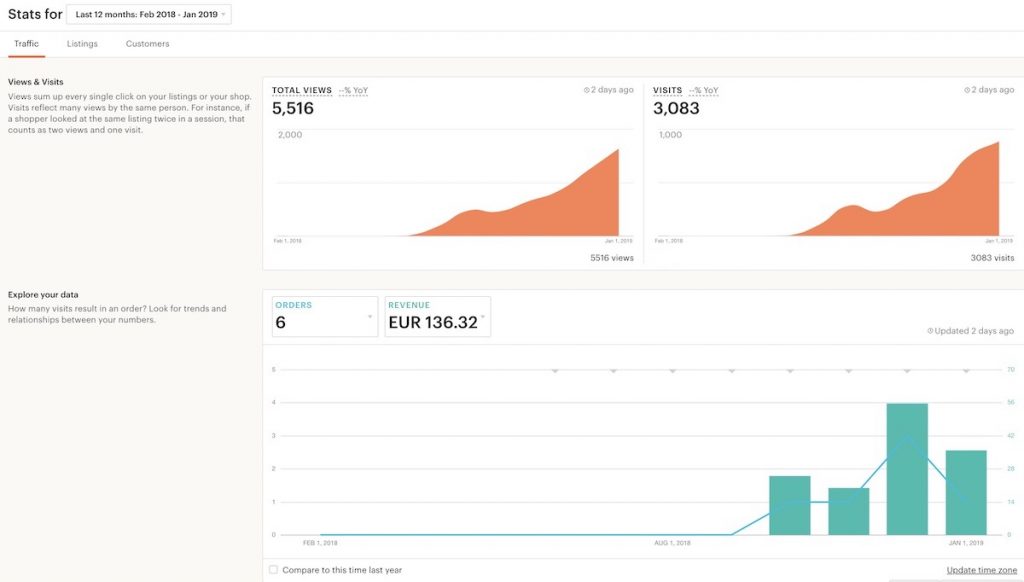Image resolution: width=1024 pixels, height=582 pixels.
Task: Select the shortest teal bar in the orders chart
Action: coord(848,511)
